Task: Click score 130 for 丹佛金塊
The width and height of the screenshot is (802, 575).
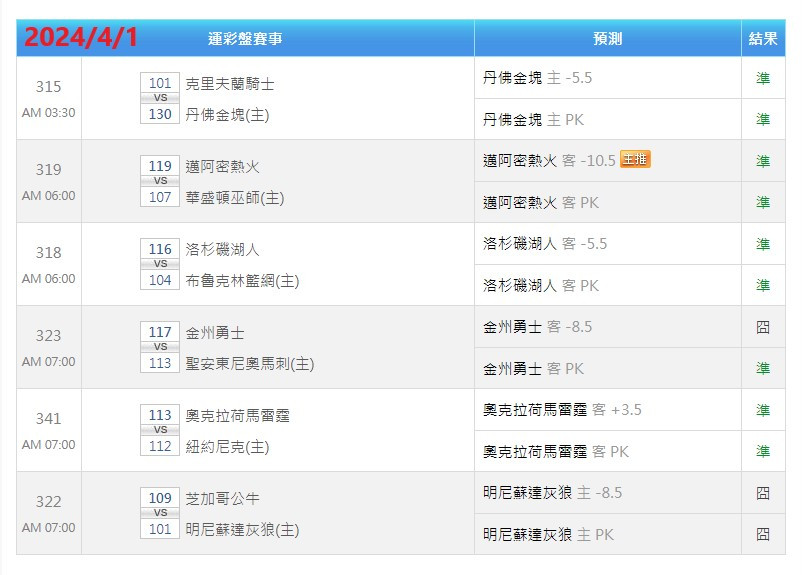Action: pyautogui.click(x=160, y=114)
